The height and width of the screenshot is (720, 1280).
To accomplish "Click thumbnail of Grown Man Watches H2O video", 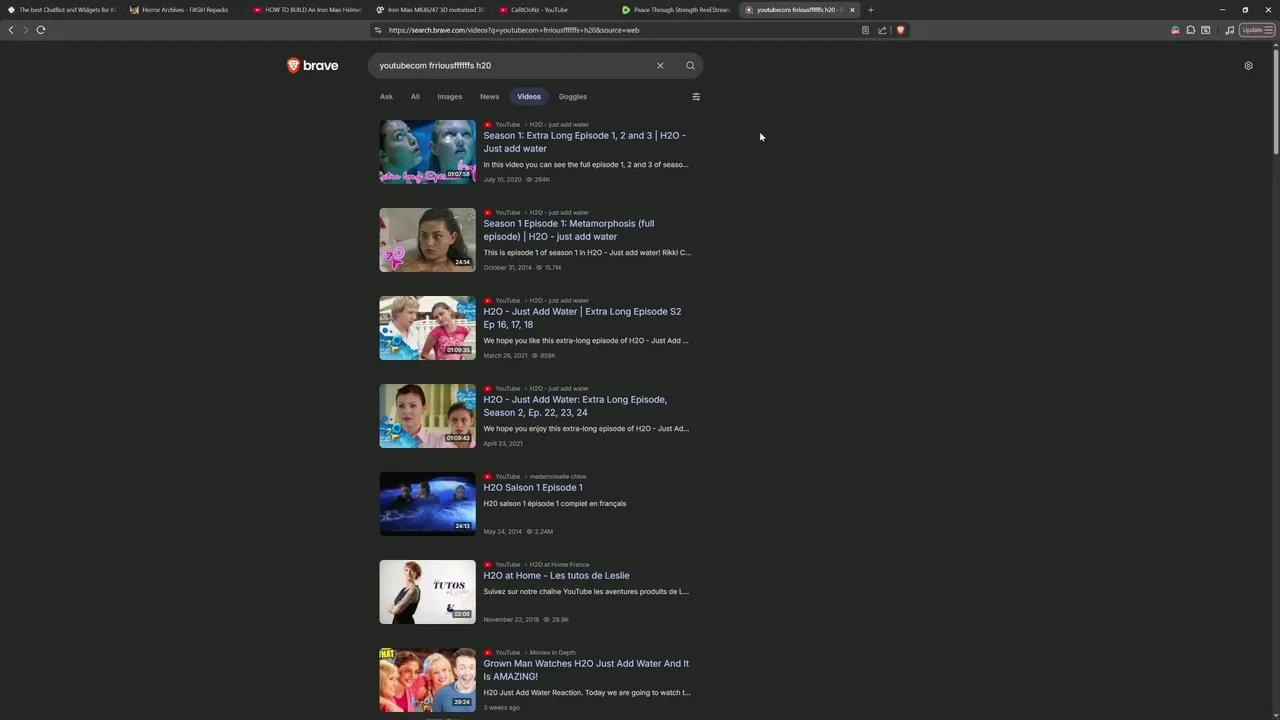I will click(x=427, y=680).
